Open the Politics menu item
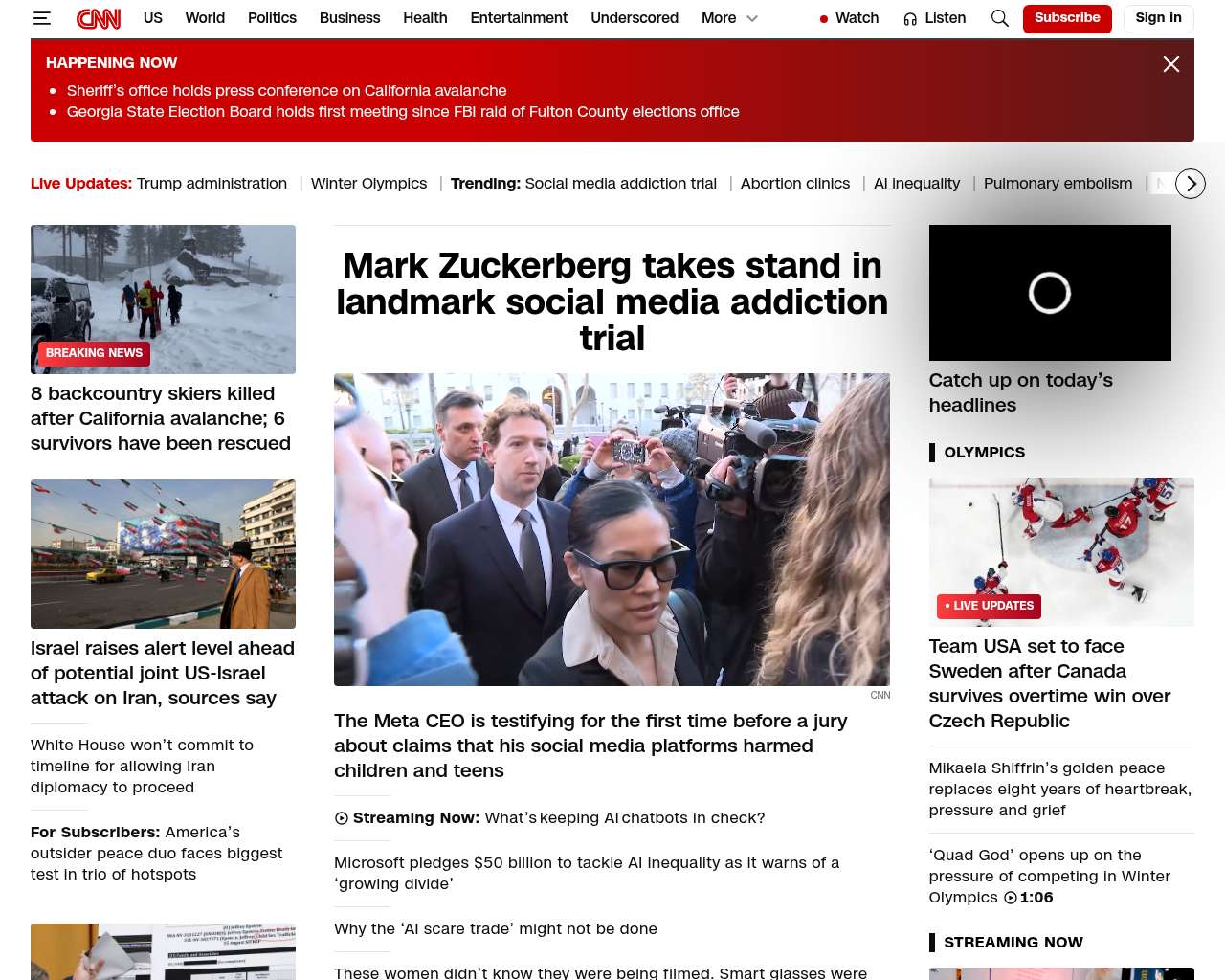This screenshot has height=980, width=1225. point(272,18)
